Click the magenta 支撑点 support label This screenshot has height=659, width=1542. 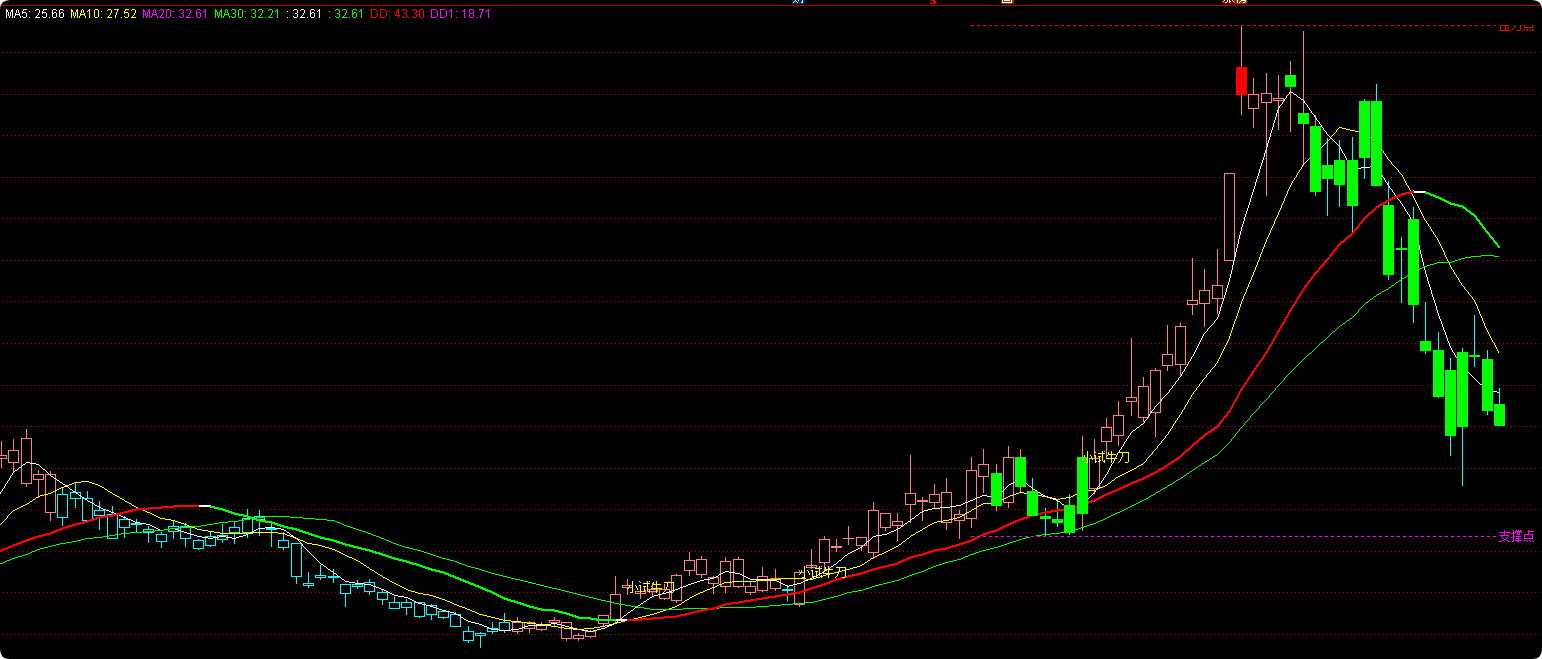pos(1516,537)
